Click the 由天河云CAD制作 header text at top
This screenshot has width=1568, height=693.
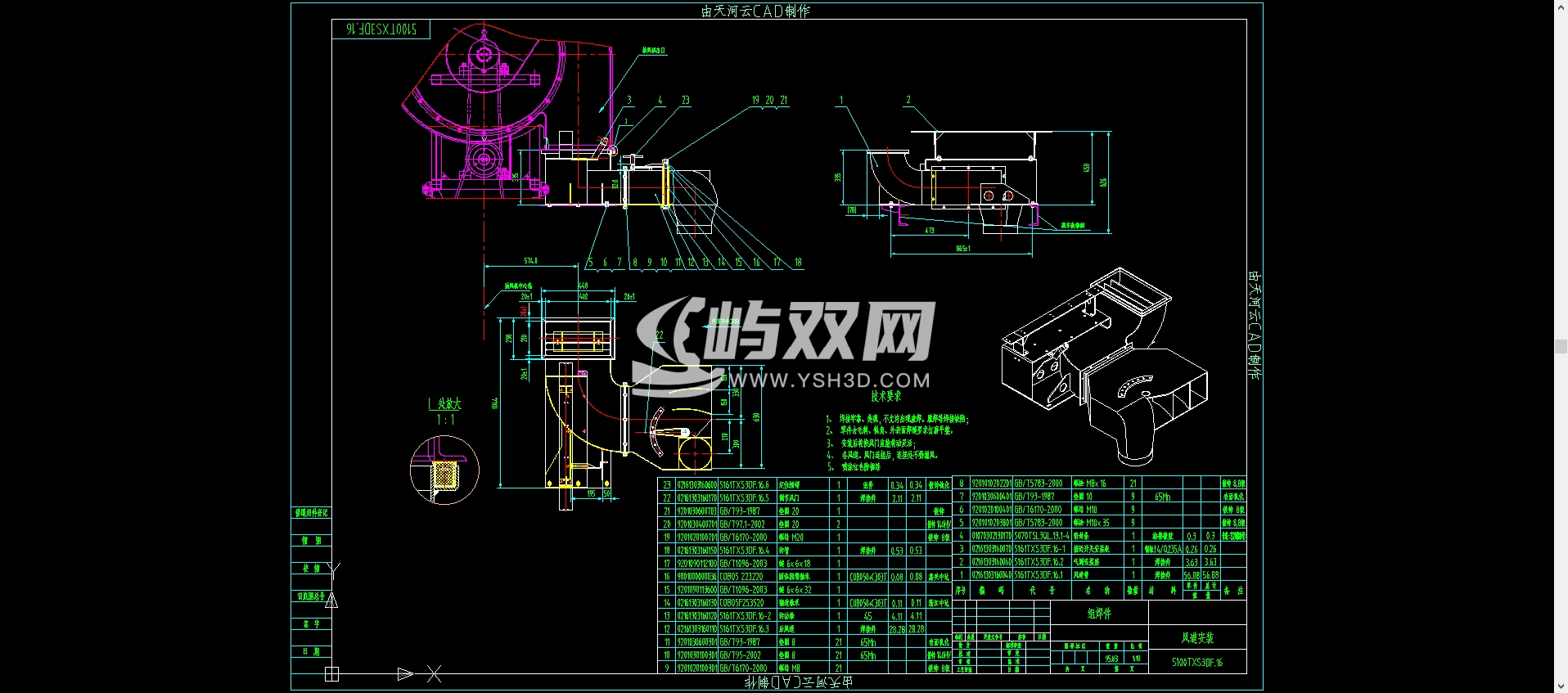point(755,11)
